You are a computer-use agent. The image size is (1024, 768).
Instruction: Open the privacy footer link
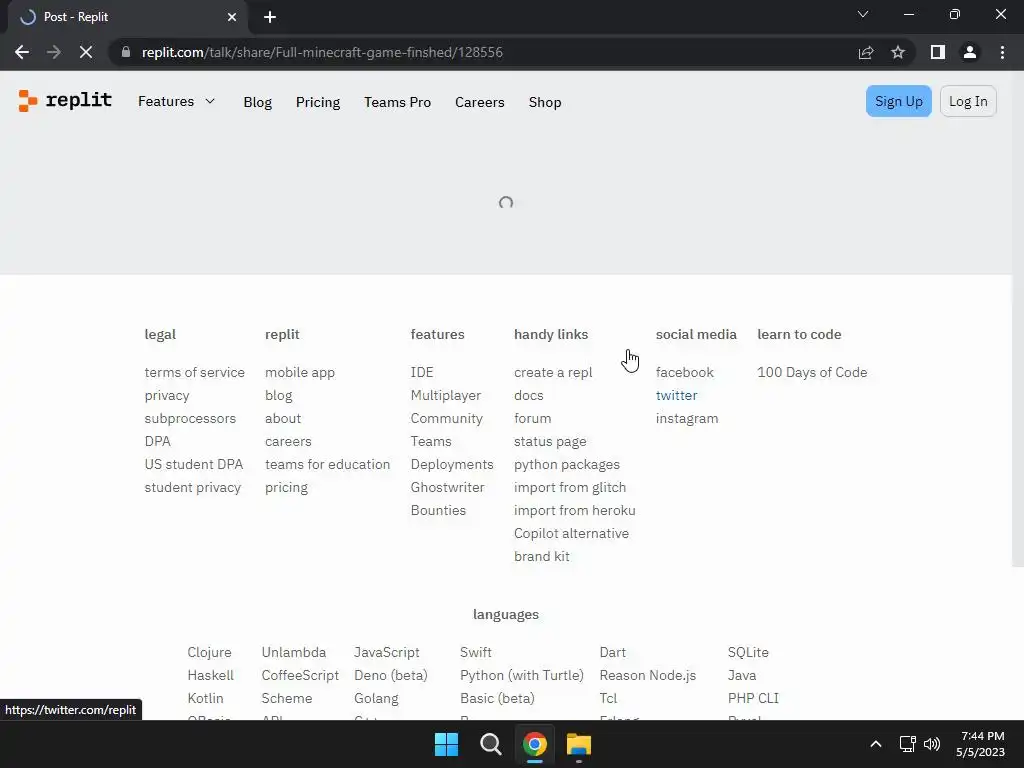click(167, 396)
